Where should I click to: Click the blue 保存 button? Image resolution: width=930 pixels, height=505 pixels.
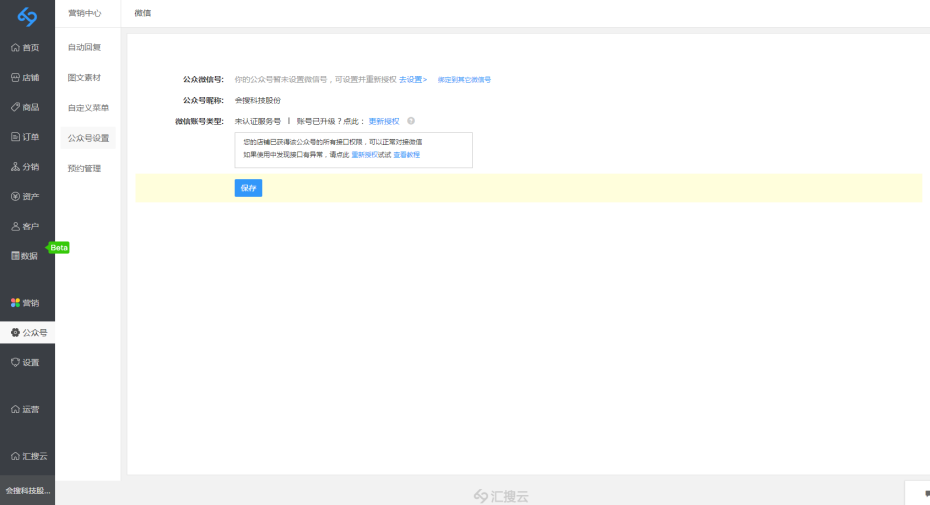249,188
